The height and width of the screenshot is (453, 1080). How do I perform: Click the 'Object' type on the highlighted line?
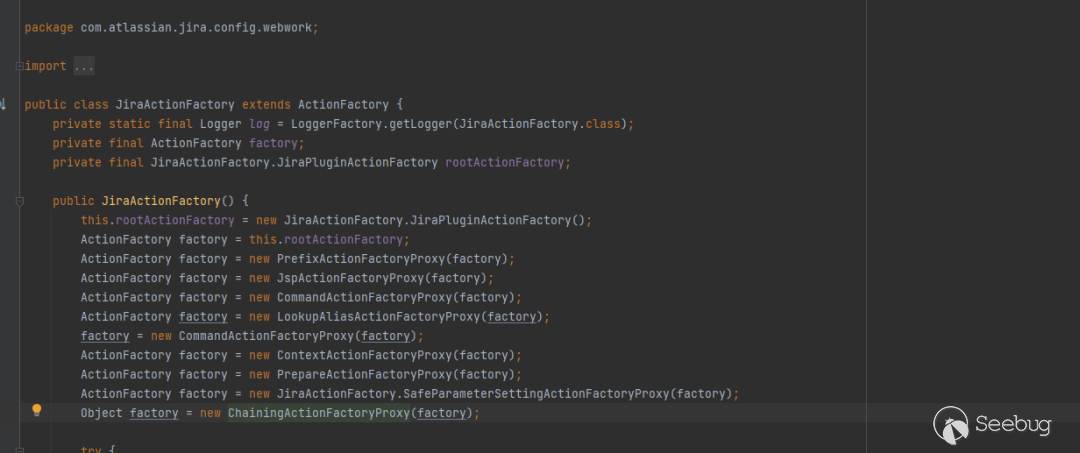[101, 413]
